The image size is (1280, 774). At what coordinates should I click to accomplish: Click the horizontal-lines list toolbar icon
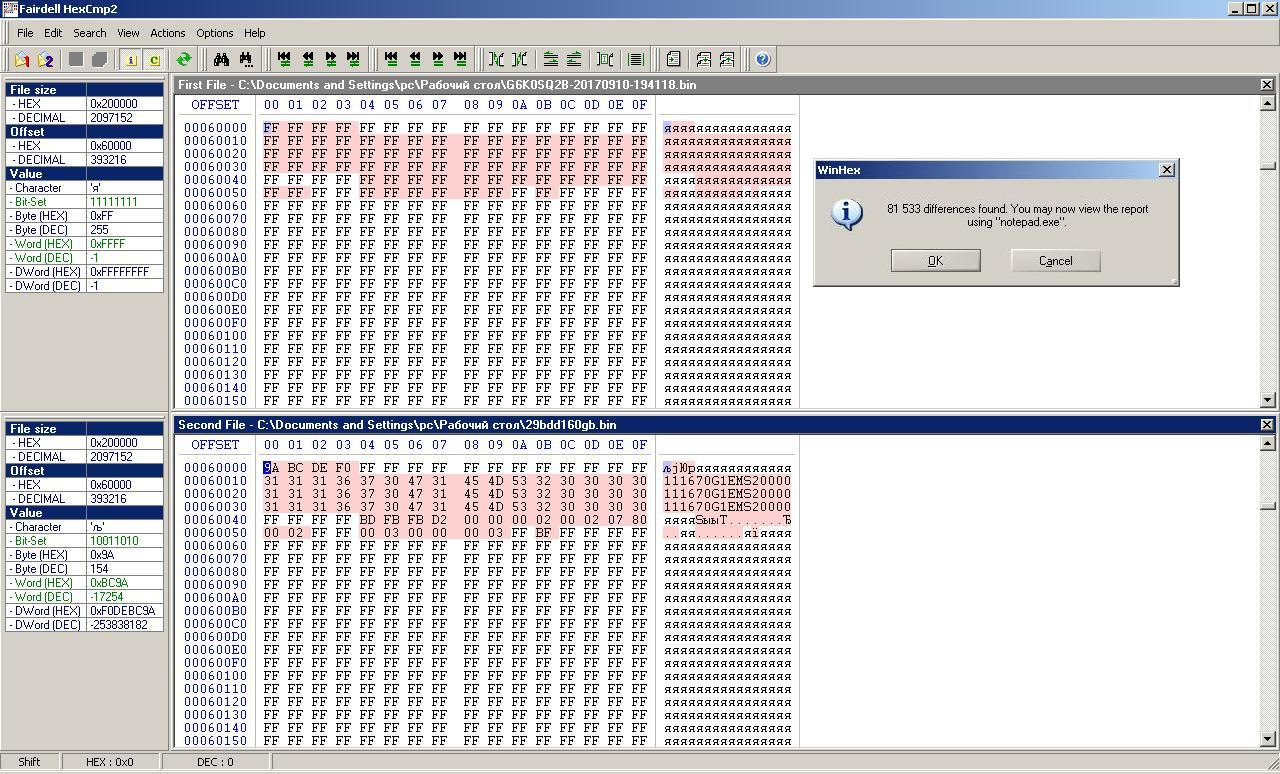(x=635, y=60)
